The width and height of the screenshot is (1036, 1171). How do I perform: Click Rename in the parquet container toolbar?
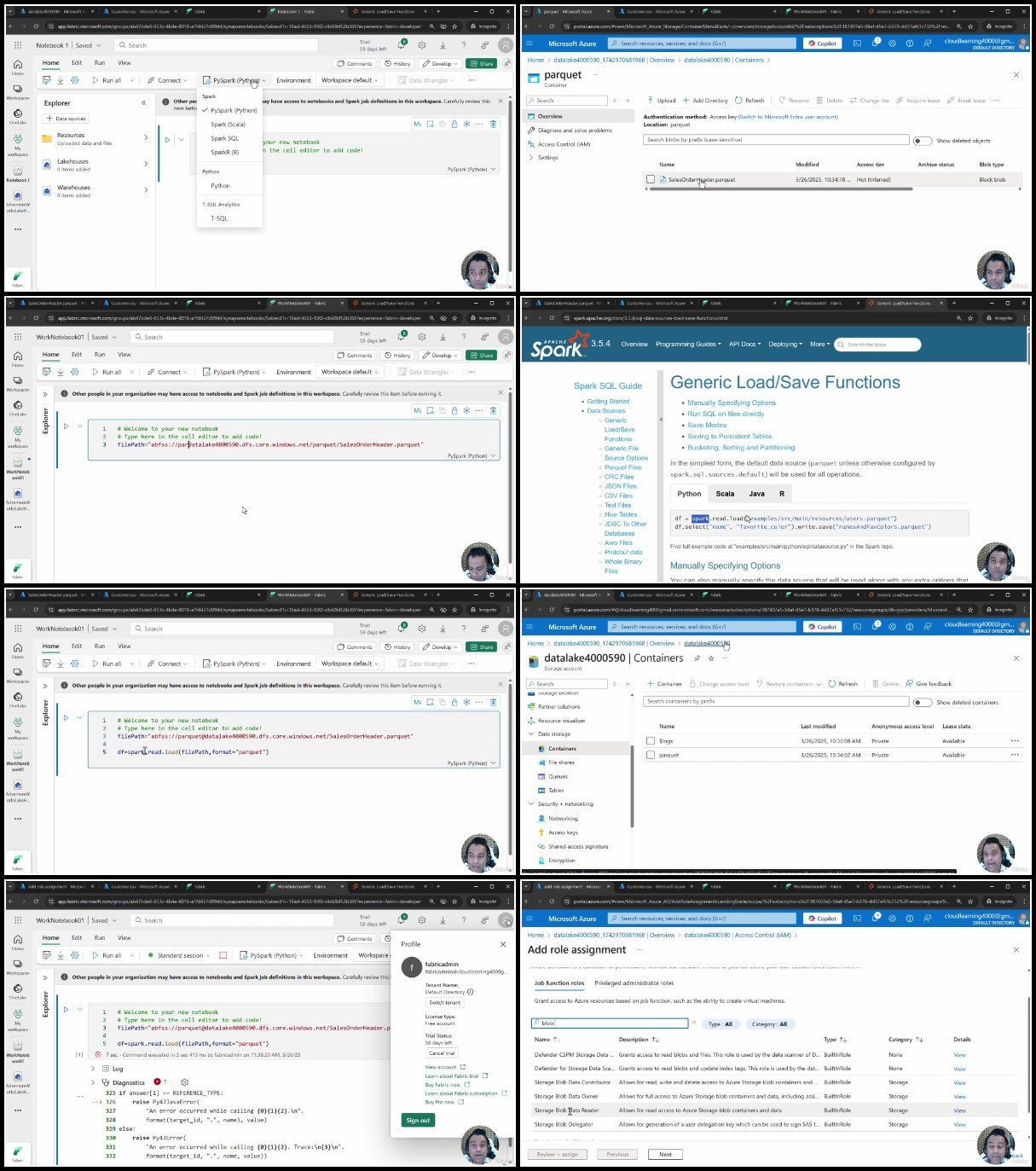(x=794, y=100)
